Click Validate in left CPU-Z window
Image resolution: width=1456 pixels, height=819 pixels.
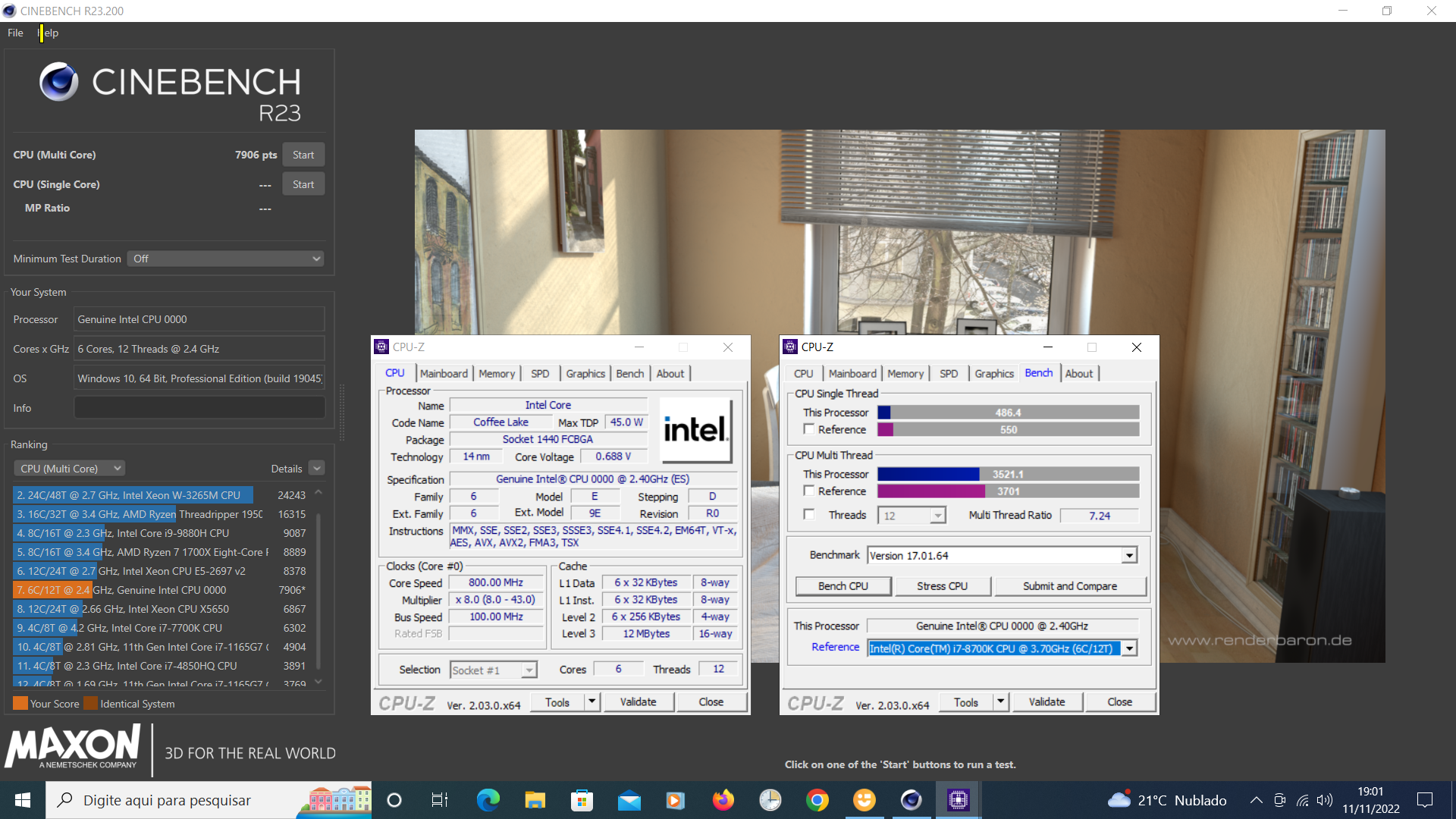point(638,702)
